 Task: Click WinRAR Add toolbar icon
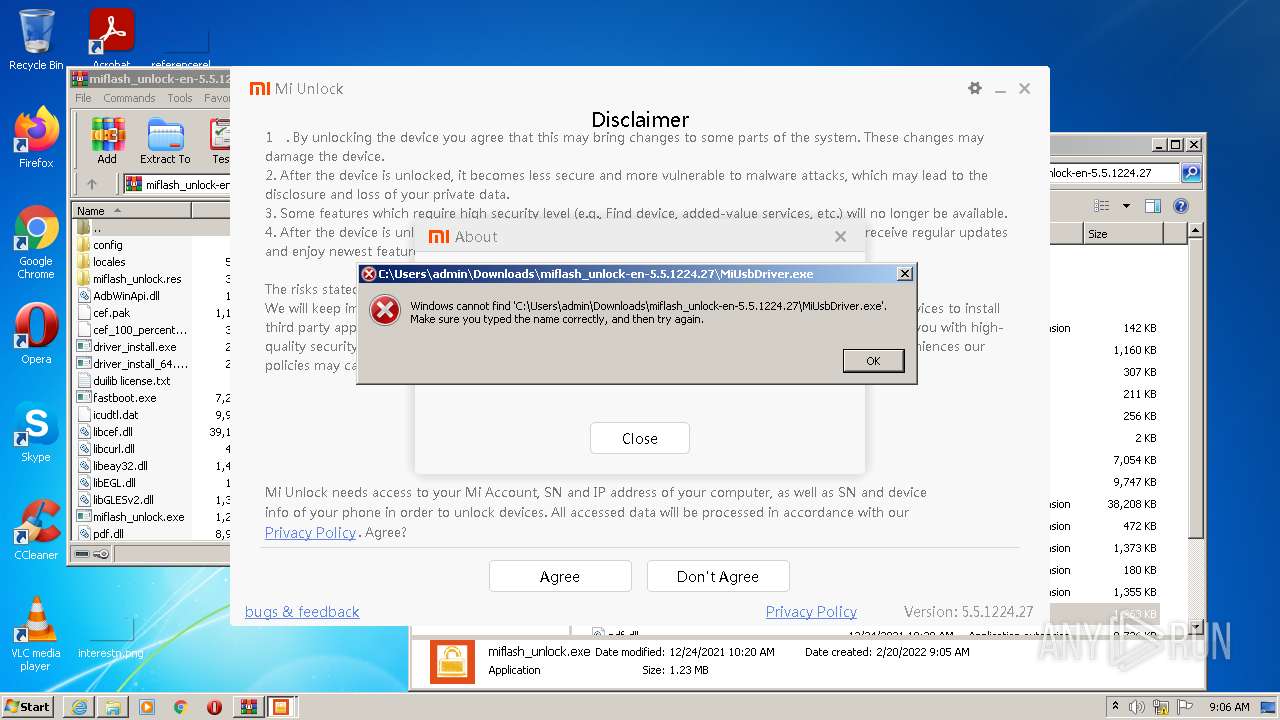pos(107,141)
